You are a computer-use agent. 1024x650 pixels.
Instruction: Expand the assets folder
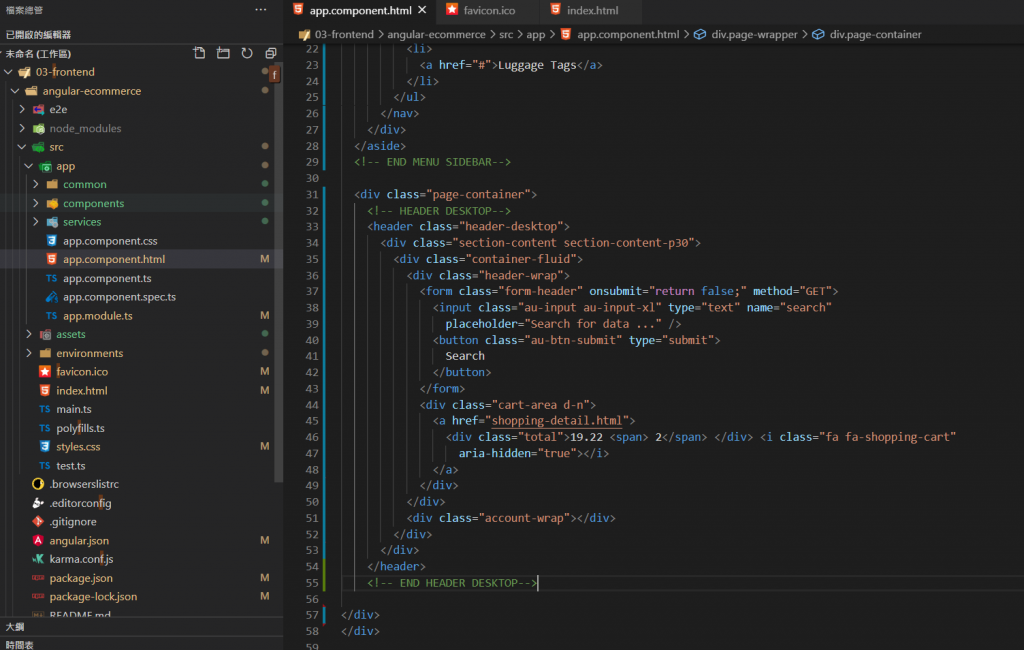click(x=29, y=334)
